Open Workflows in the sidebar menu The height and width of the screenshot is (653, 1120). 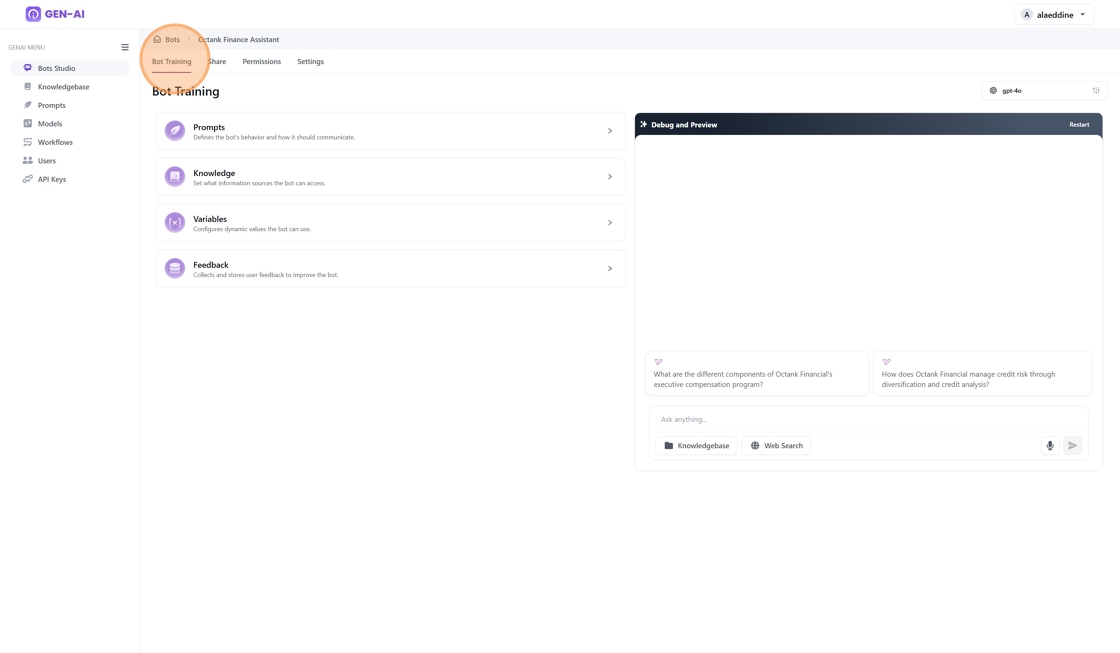tap(55, 142)
